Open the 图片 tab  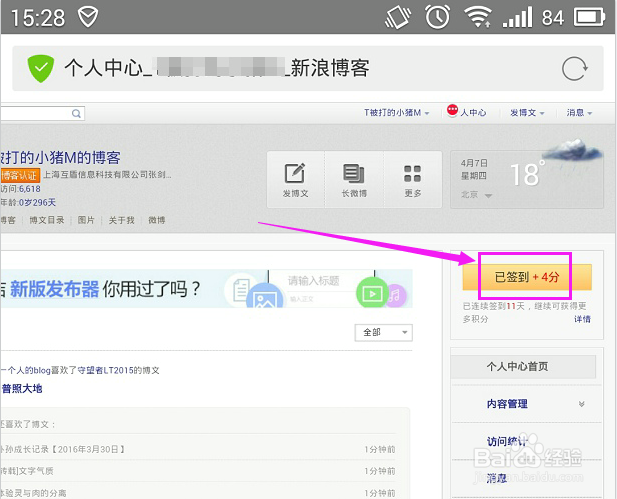click(86, 220)
